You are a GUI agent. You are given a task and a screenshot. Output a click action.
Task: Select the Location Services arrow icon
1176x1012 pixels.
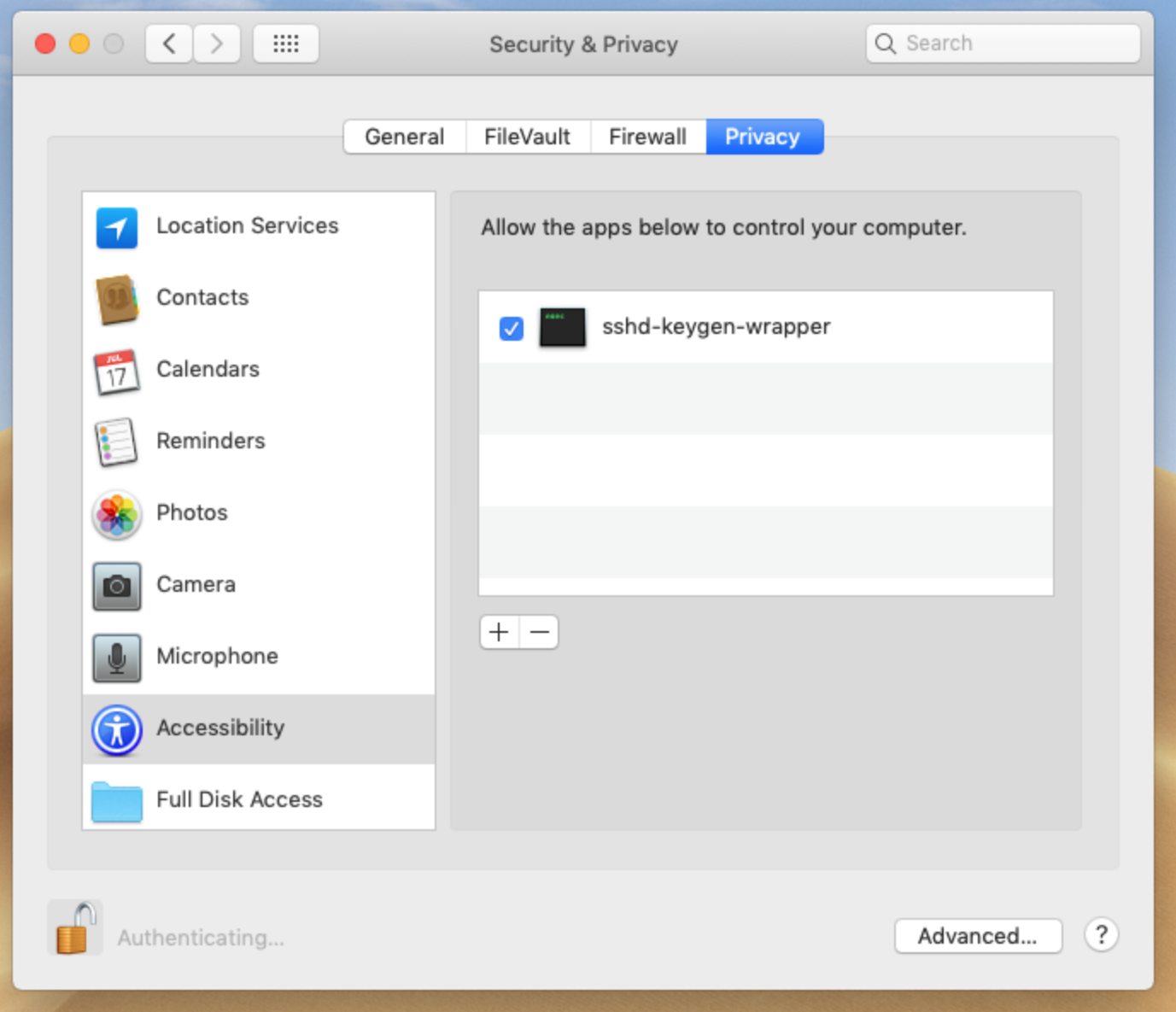[x=117, y=227]
